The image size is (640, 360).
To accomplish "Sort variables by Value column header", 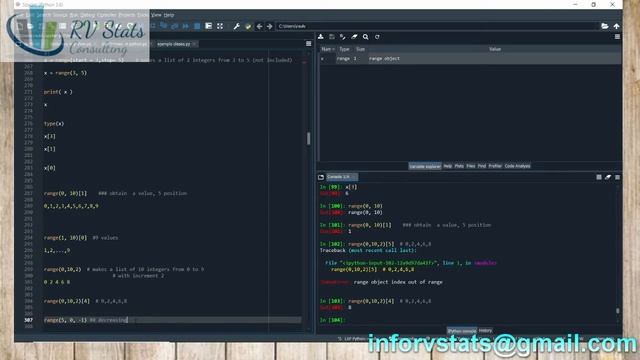I will click(495, 49).
